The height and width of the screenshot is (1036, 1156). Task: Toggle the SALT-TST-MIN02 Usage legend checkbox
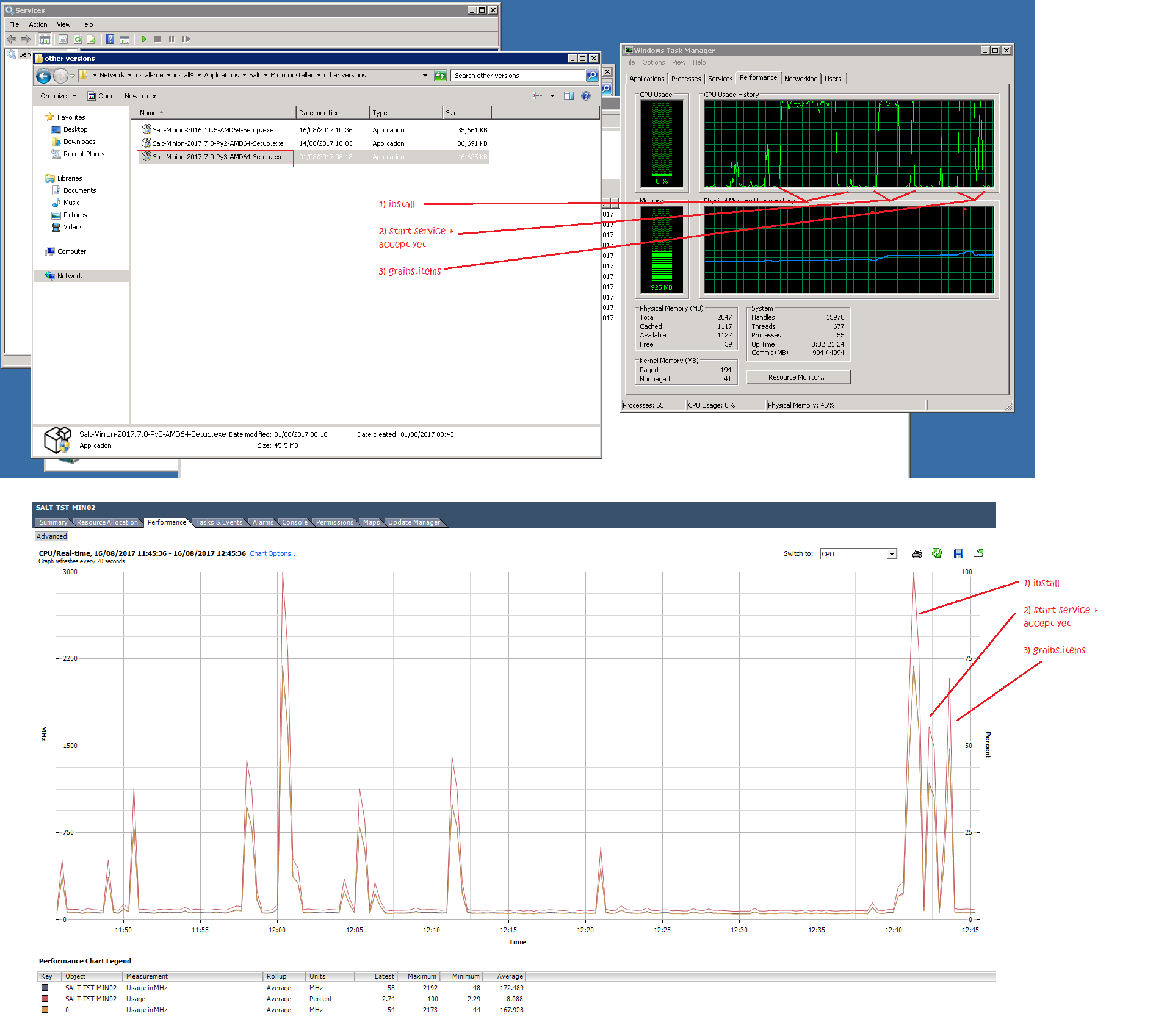(46, 999)
